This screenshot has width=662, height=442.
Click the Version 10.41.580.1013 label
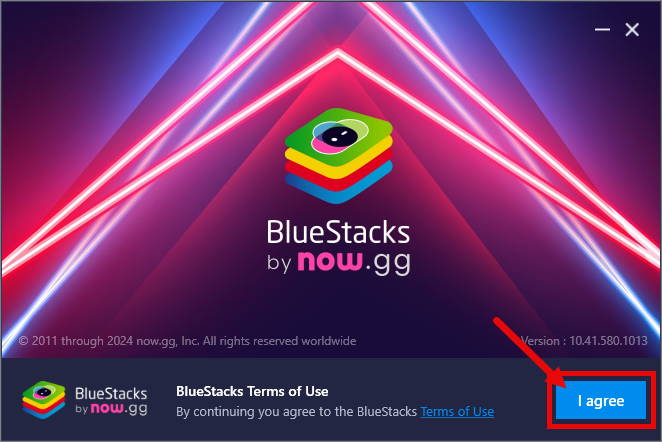[584, 341]
